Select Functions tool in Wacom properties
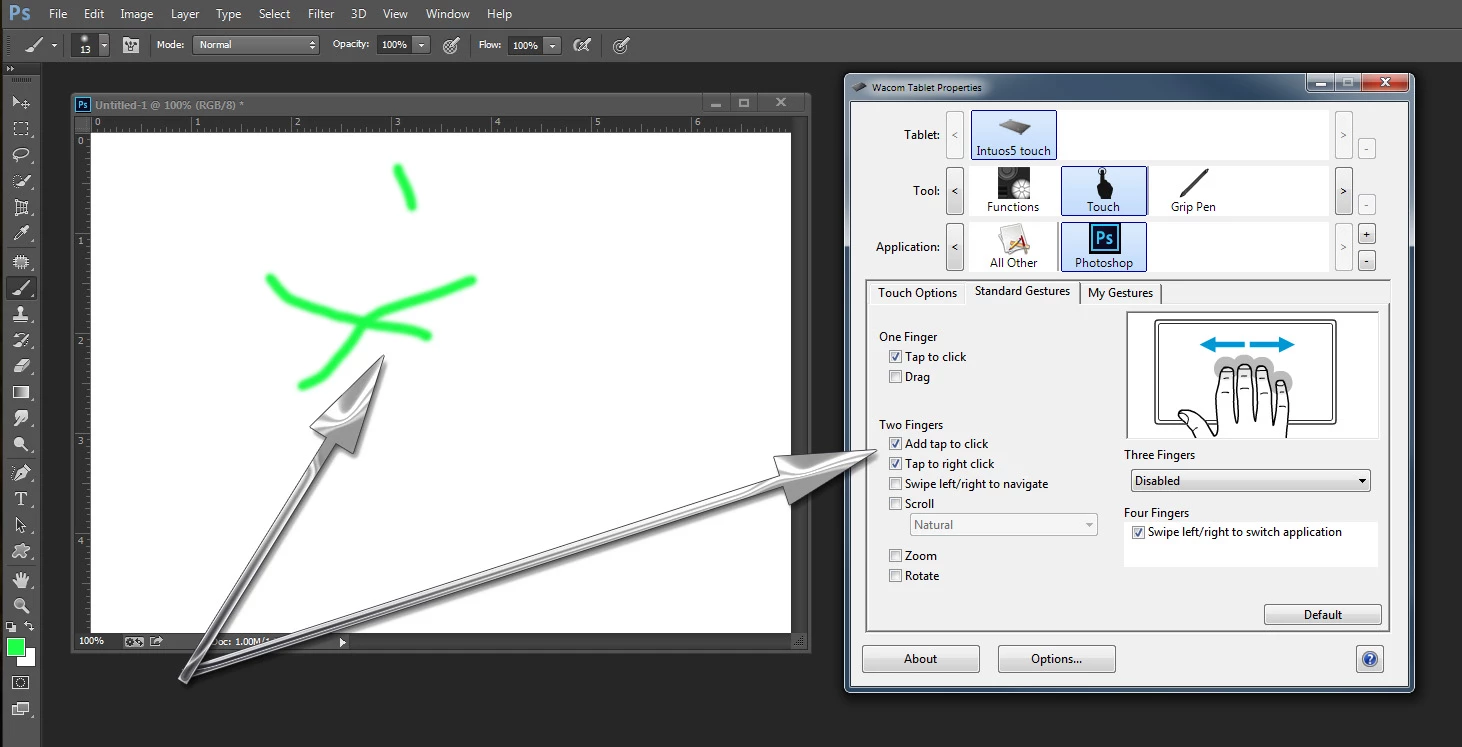Viewport: 1462px width, 747px height. [x=1013, y=190]
